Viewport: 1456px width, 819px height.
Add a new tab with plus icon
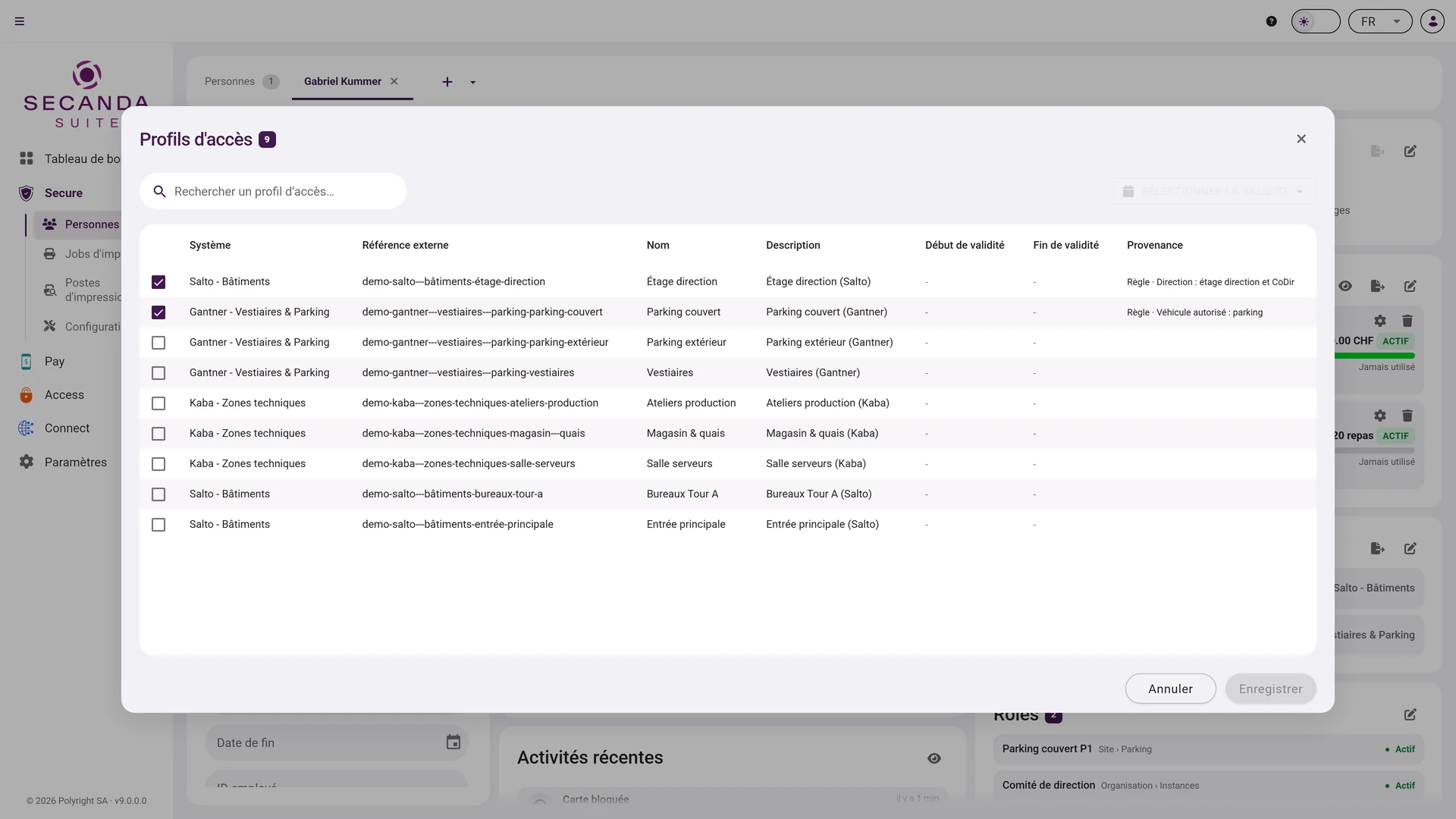(447, 82)
